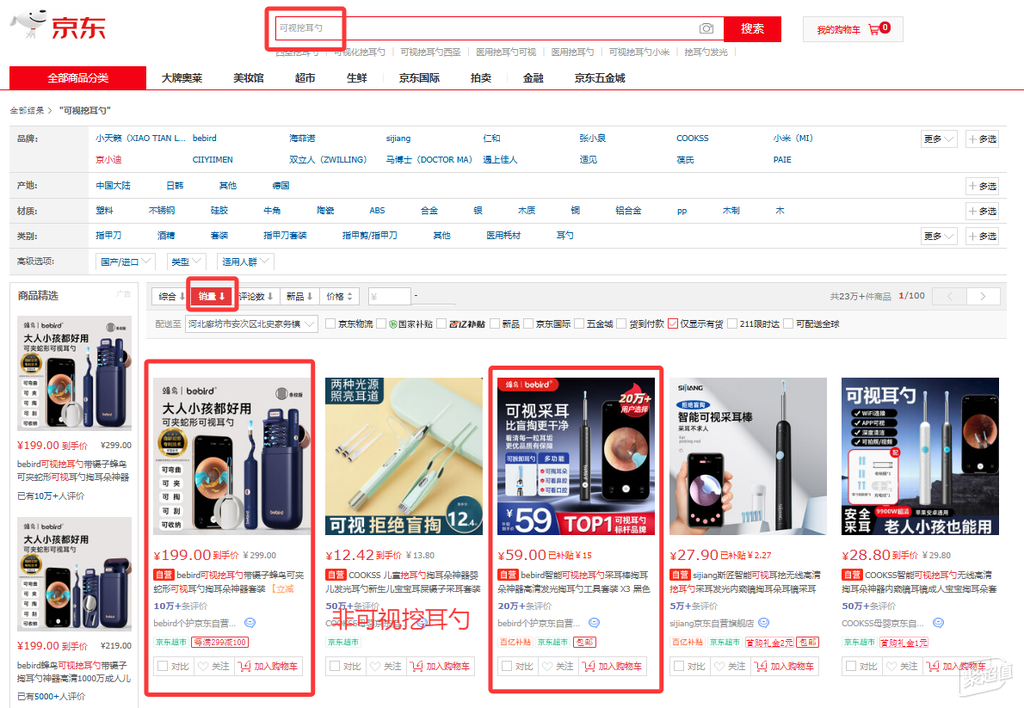
Task: Check 对比 for the ¥27.90 sijiang product
Action: point(679,666)
